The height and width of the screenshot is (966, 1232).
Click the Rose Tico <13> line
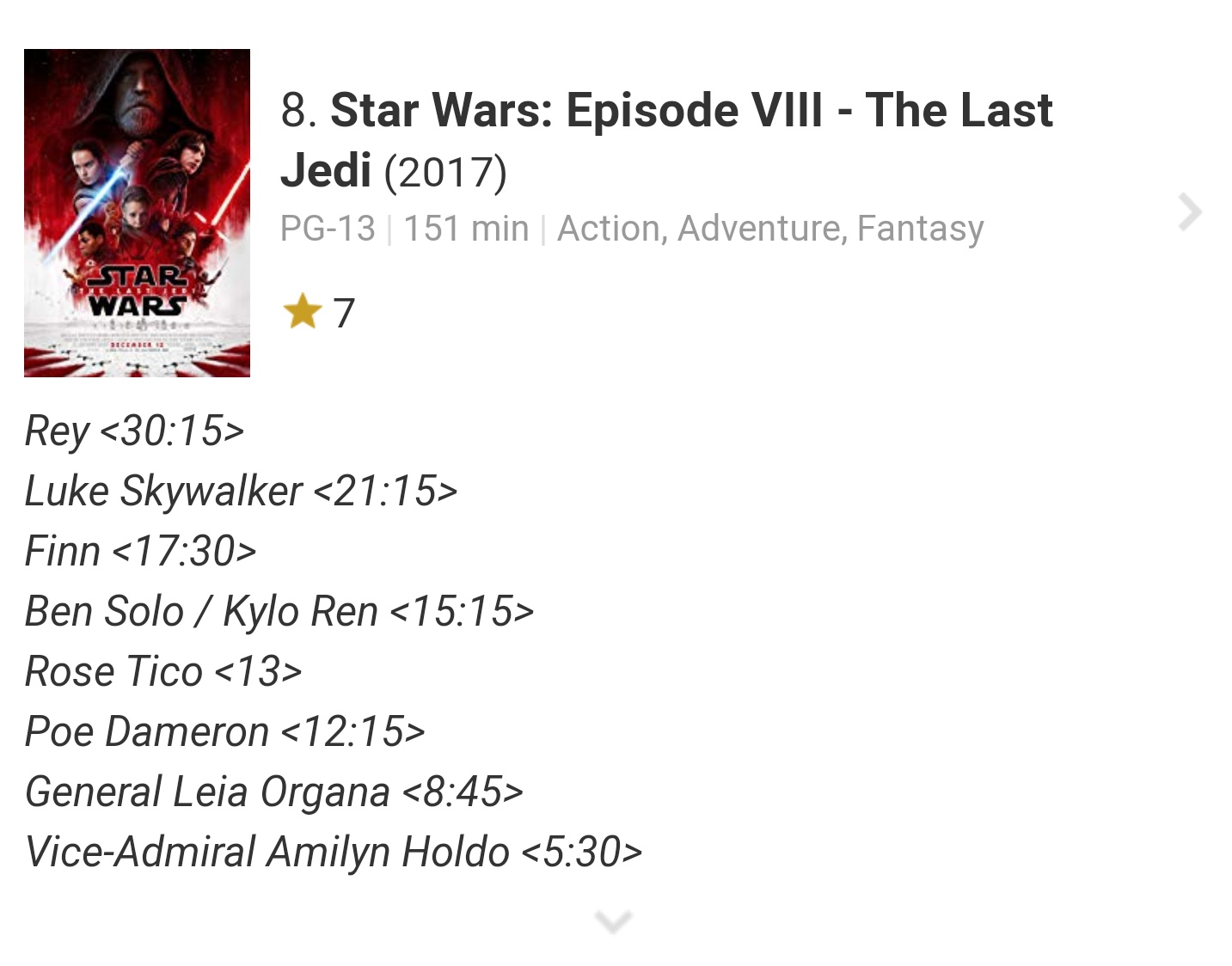163,671
